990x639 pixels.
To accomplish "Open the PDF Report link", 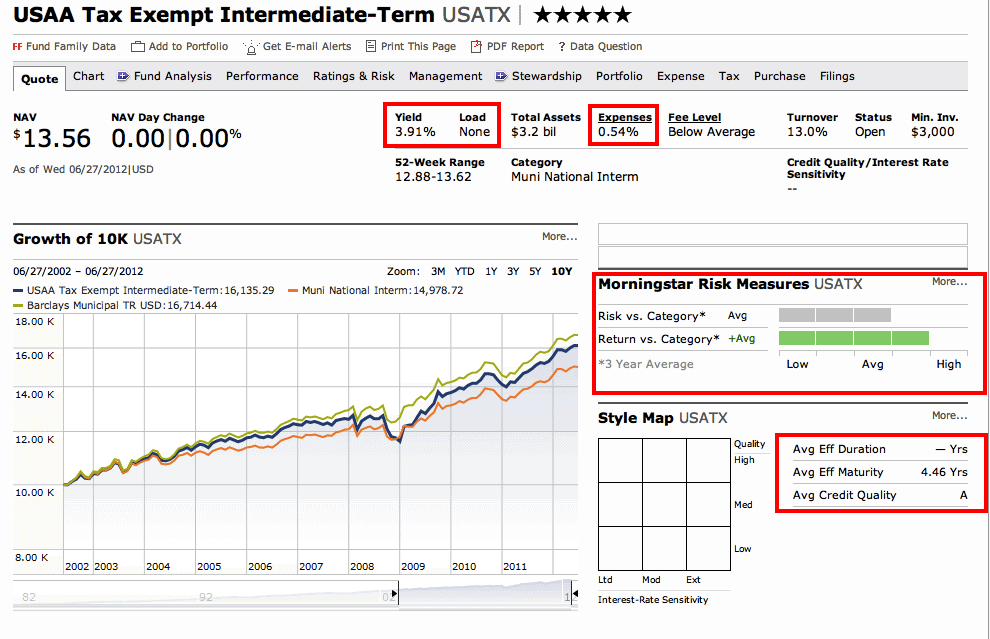I will pyautogui.click(x=515, y=47).
